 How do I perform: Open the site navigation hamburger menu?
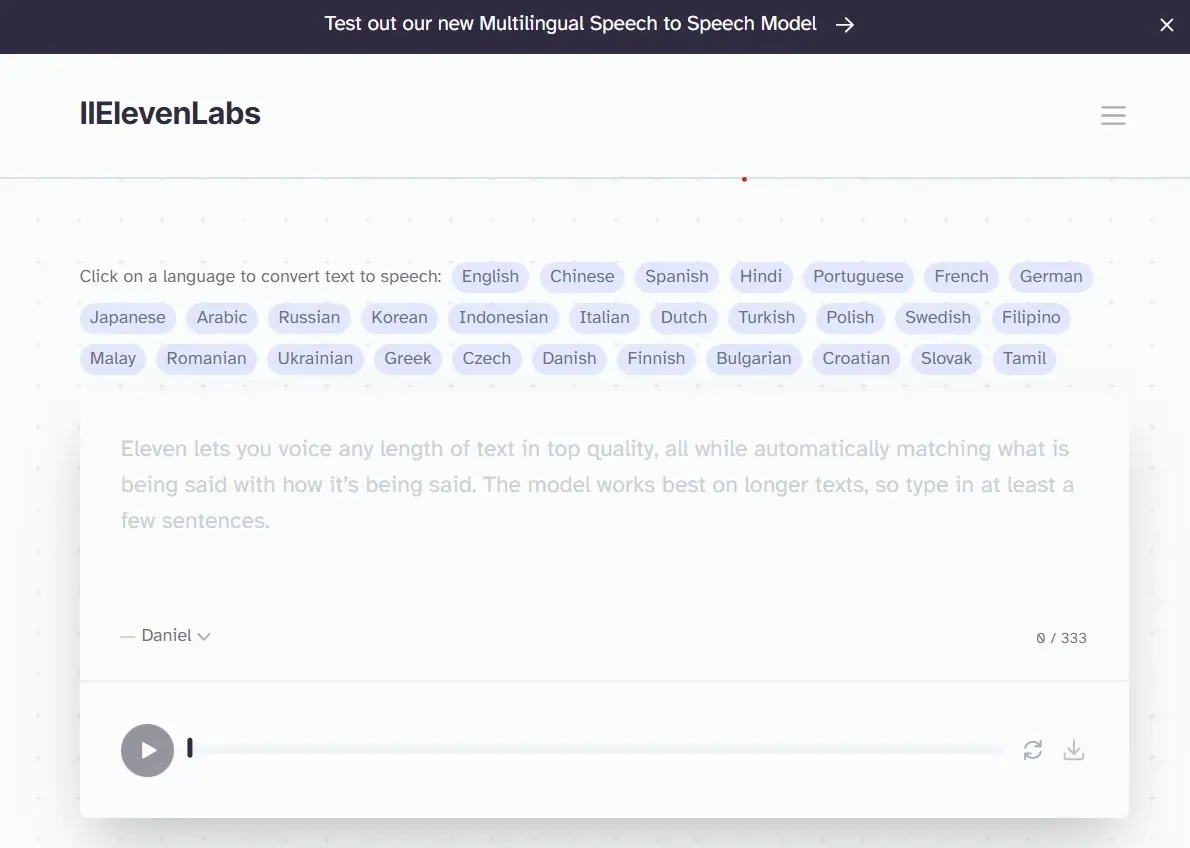pyautogui.click(x=1113, y=115)
